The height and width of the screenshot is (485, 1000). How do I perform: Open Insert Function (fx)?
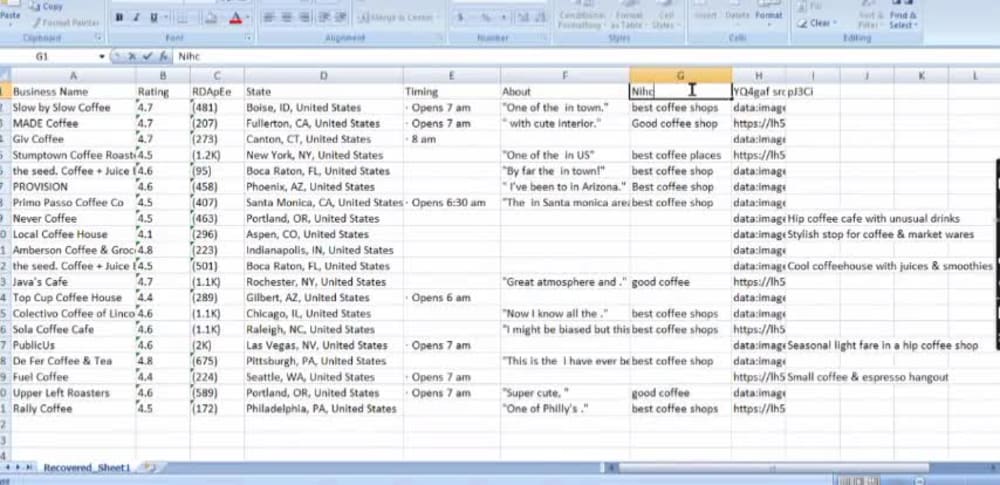(x=163, y=56)
